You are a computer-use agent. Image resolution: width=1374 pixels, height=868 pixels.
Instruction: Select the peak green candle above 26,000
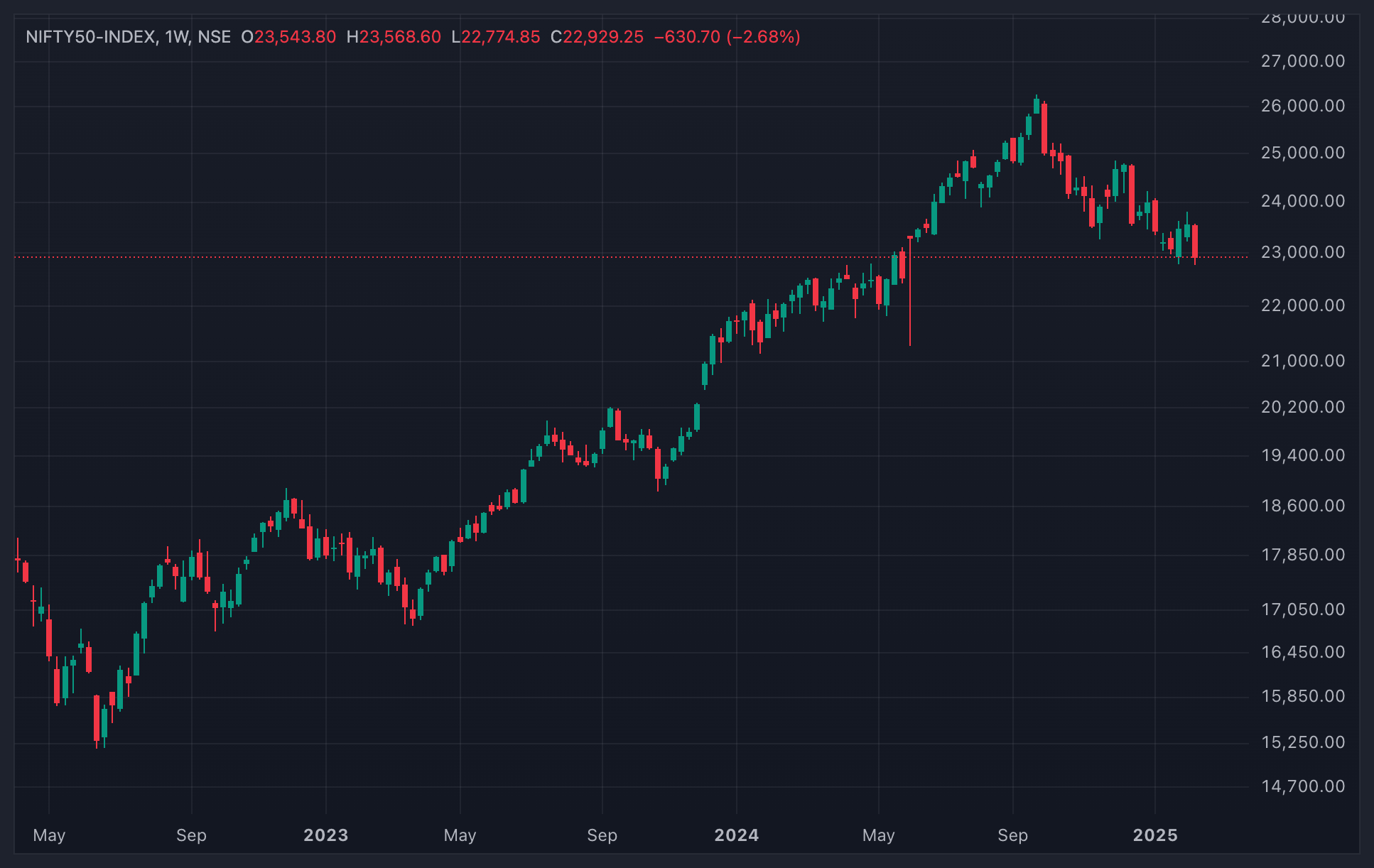pyautogui.click(x=1037, y=105)
